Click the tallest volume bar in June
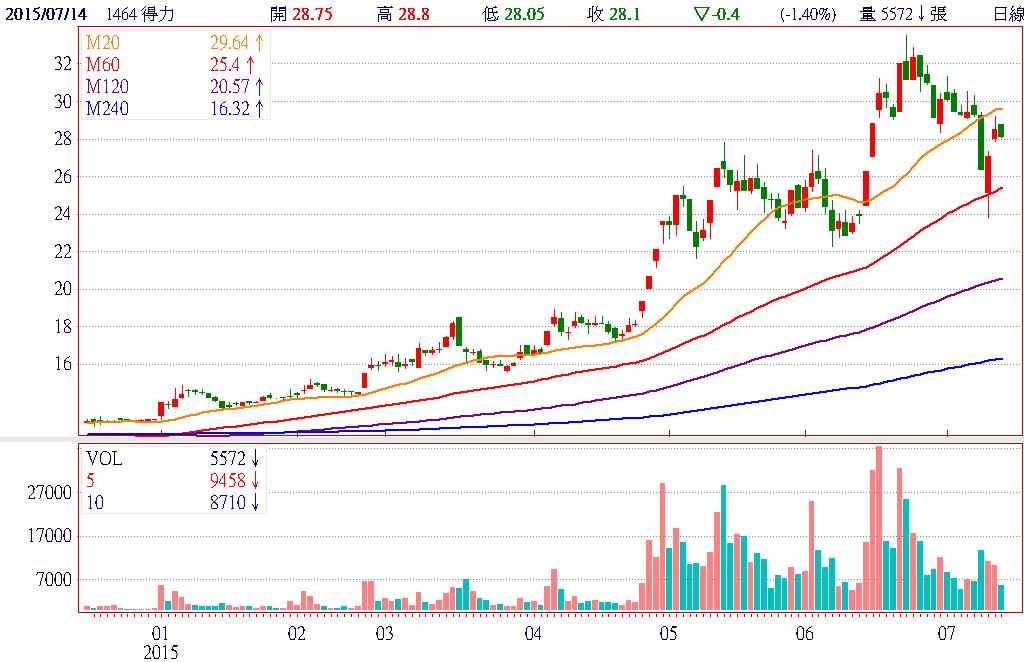Viewport: 1024px width, 662px height. [x=879, y=528]
